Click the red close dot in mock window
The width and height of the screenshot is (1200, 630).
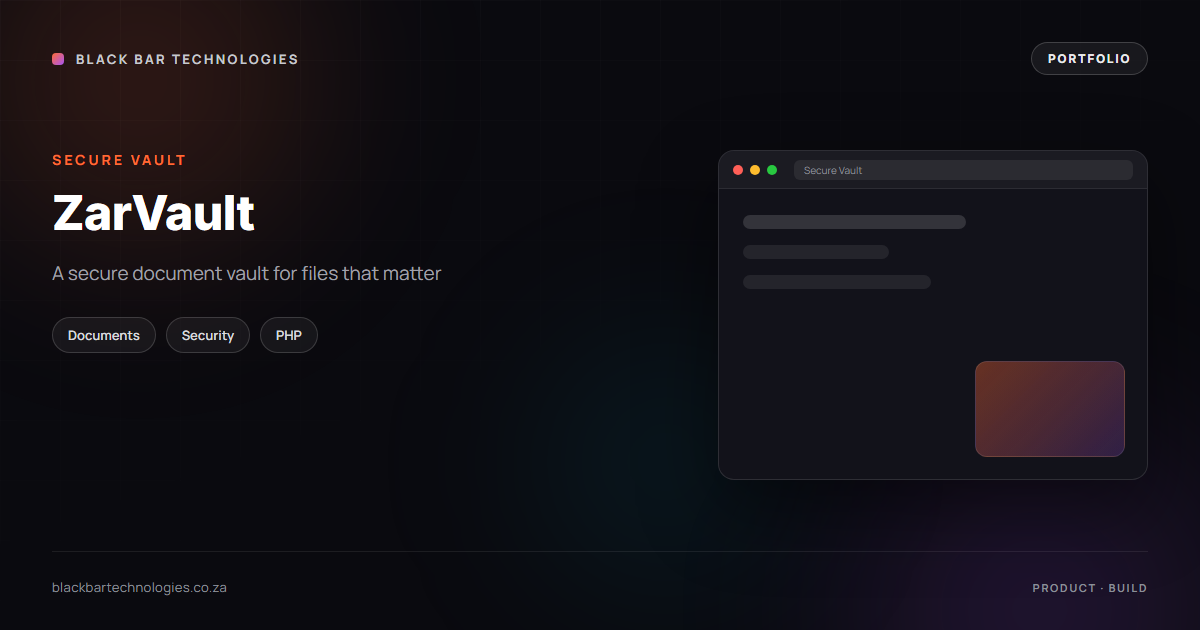(738, 170)
